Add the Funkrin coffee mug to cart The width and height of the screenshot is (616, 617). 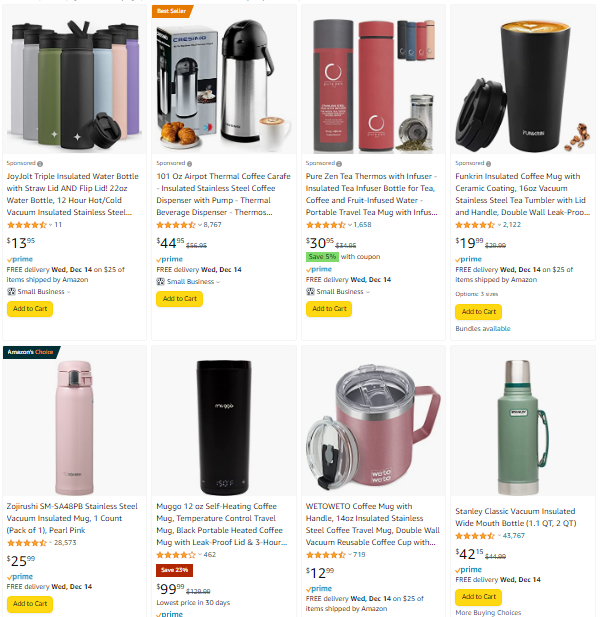(x=478, y=312)
